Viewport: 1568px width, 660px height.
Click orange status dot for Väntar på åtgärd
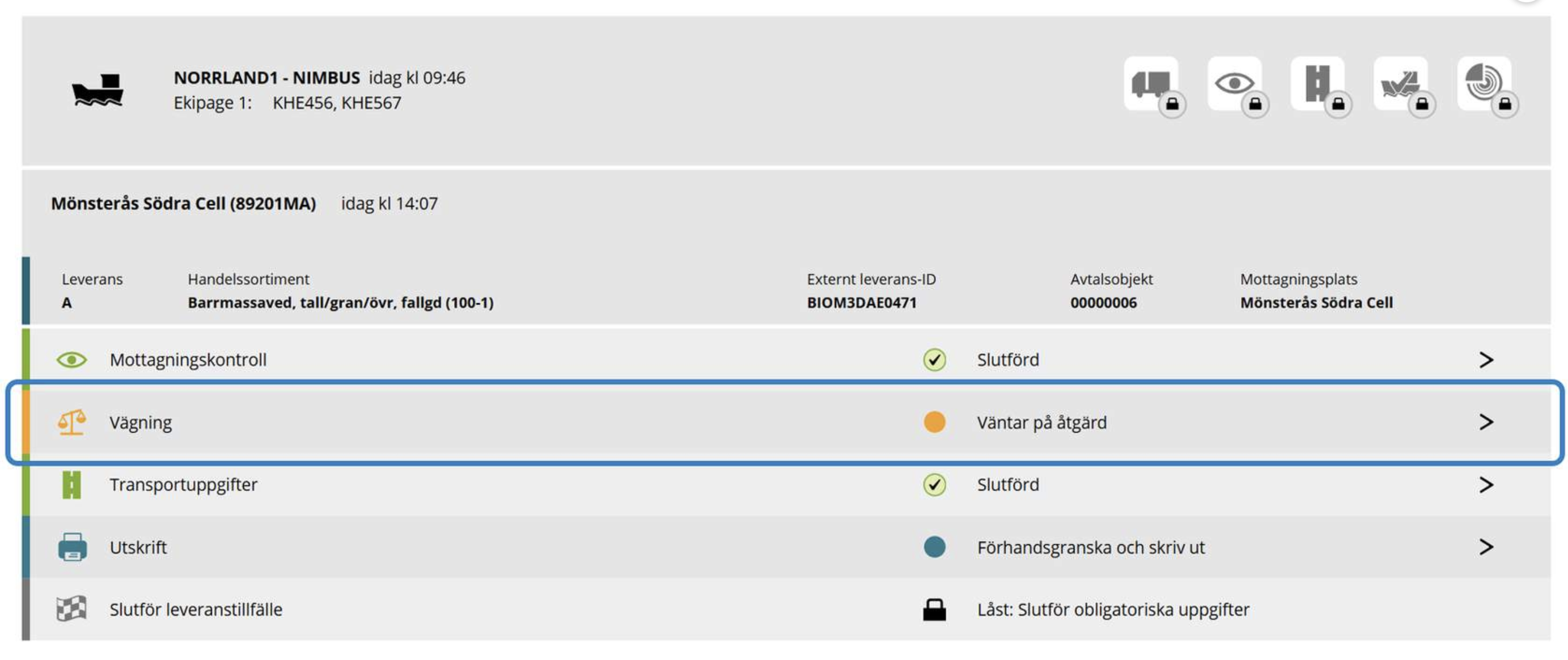(934, 422)
